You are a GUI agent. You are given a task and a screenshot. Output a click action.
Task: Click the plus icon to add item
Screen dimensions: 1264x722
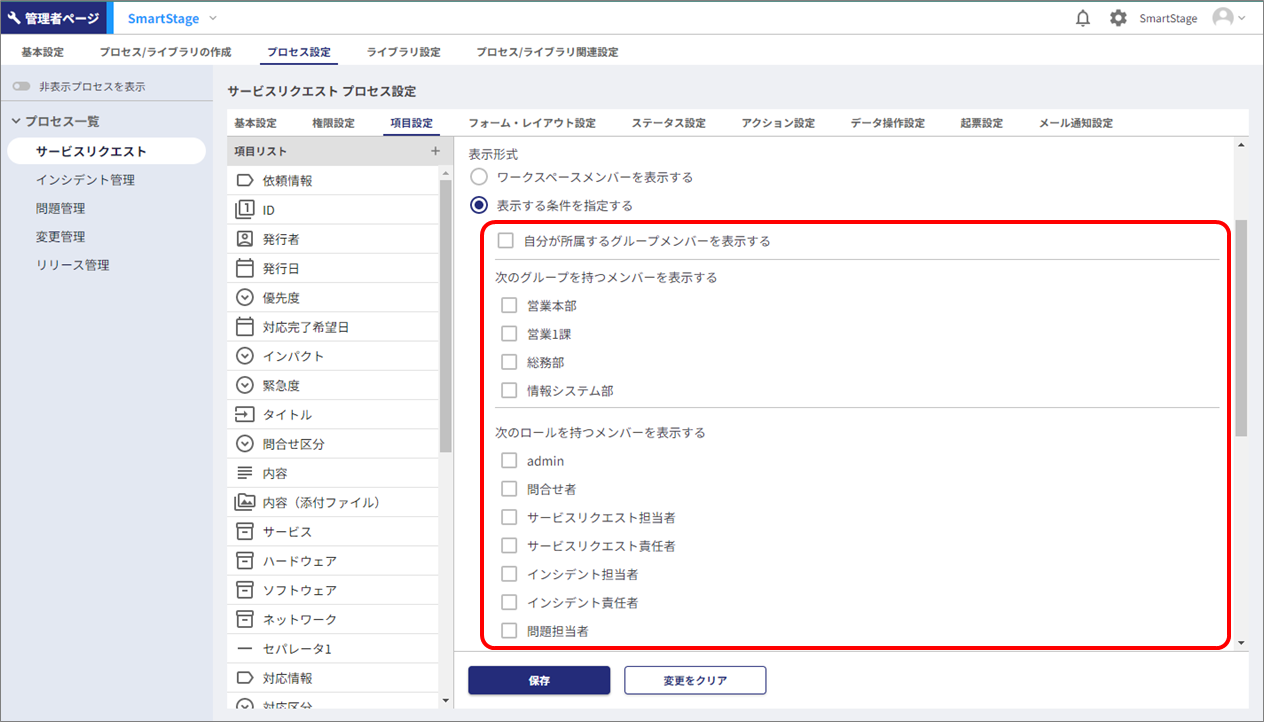coord(435,151)
